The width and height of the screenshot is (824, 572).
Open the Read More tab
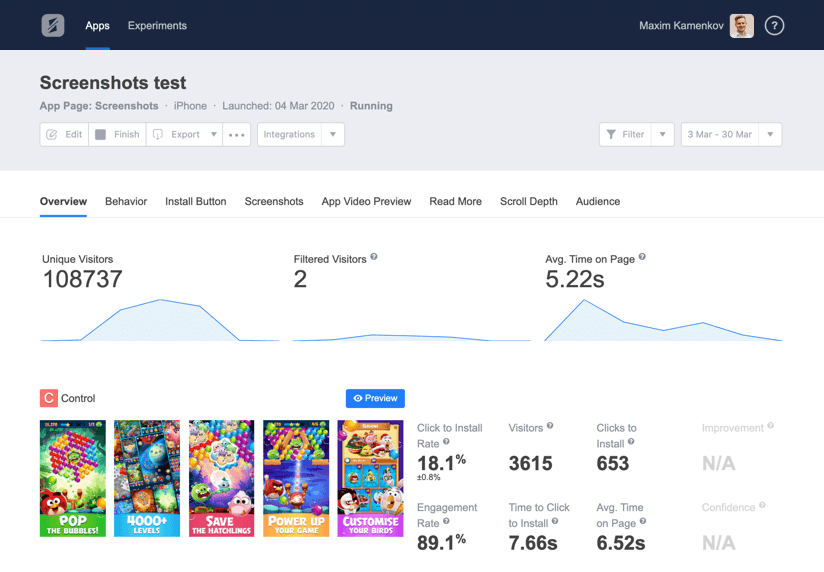point(456,201)
